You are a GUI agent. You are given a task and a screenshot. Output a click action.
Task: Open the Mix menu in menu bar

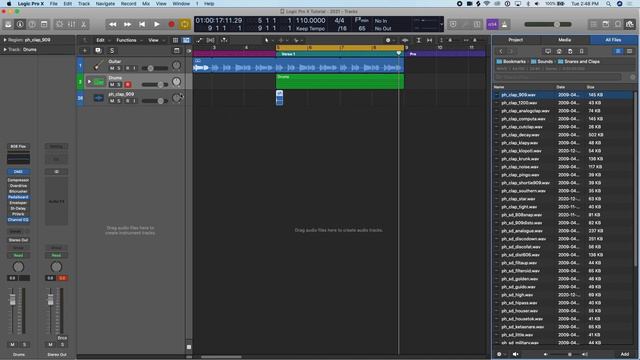(x=146, y=4)
